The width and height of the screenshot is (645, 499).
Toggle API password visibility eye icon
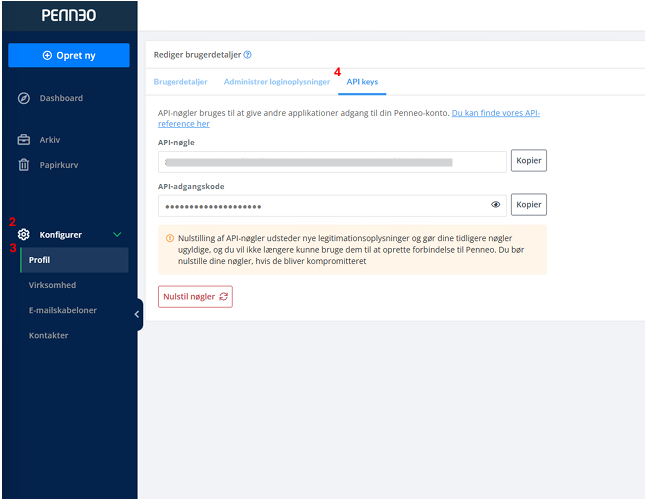click(495, 205)
